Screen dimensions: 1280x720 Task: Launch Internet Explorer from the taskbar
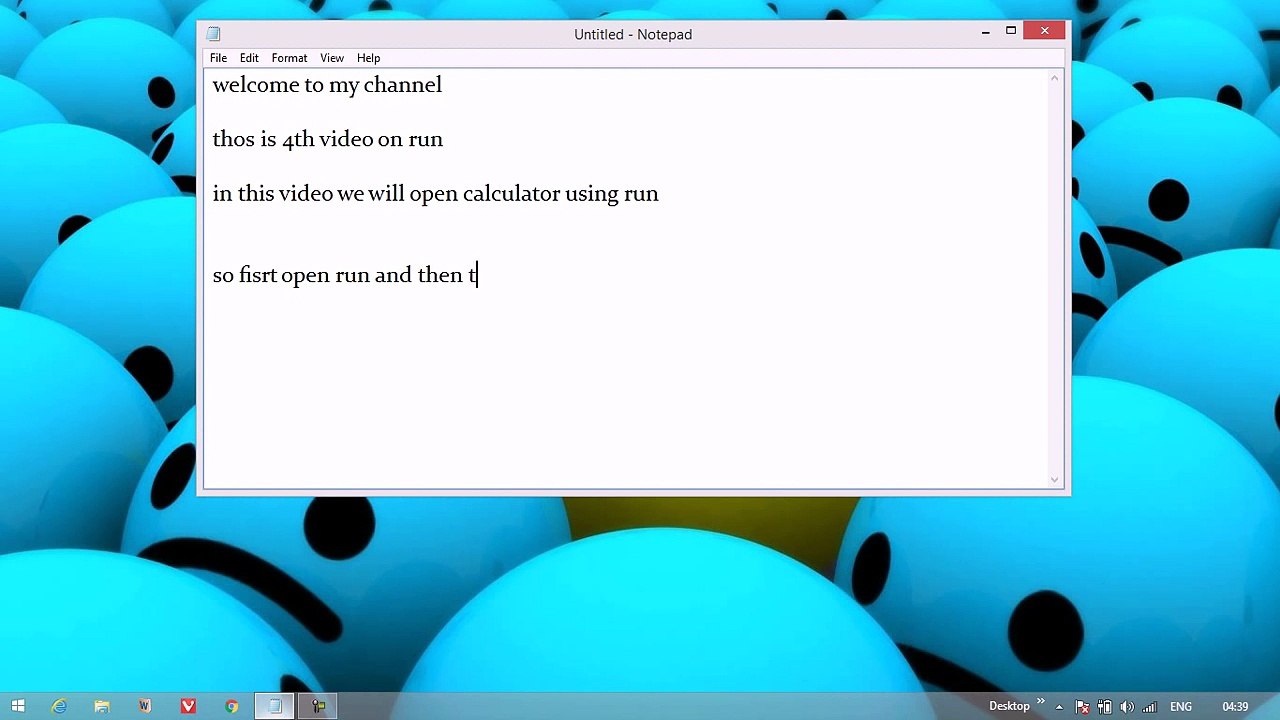coord(60,706)
